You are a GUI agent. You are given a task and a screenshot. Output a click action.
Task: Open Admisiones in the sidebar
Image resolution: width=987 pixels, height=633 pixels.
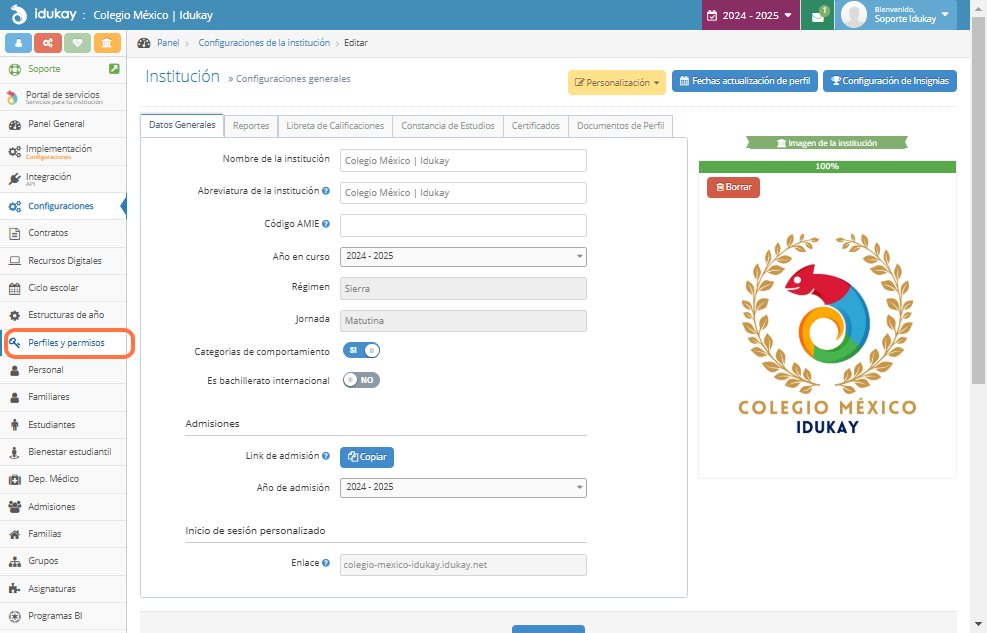(63, 507)
